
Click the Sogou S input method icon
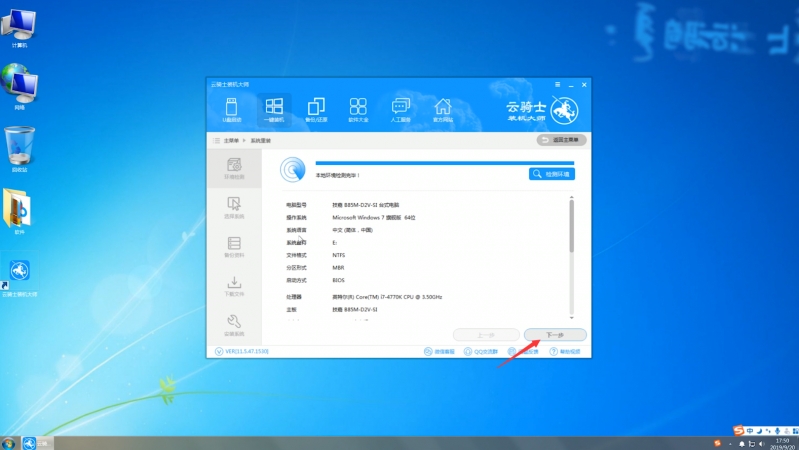(x=738, y=431)
